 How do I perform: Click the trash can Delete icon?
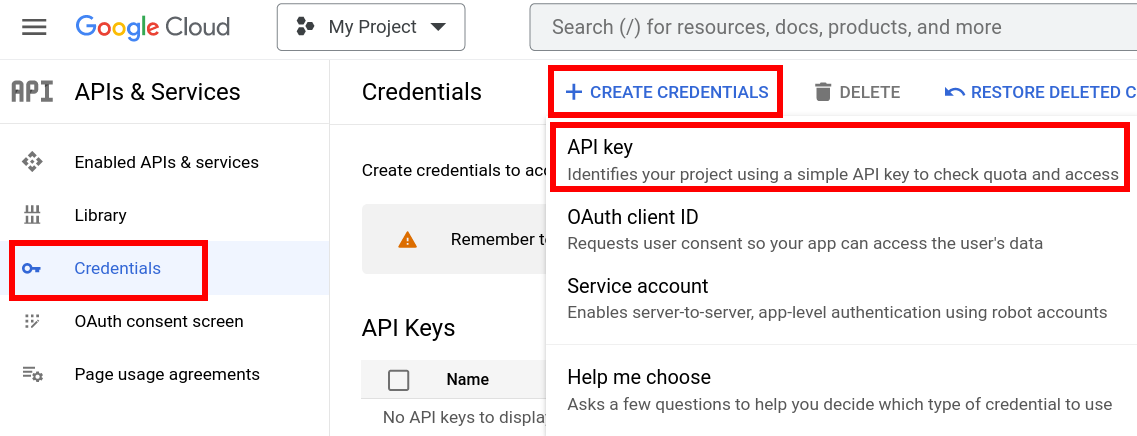823,92
